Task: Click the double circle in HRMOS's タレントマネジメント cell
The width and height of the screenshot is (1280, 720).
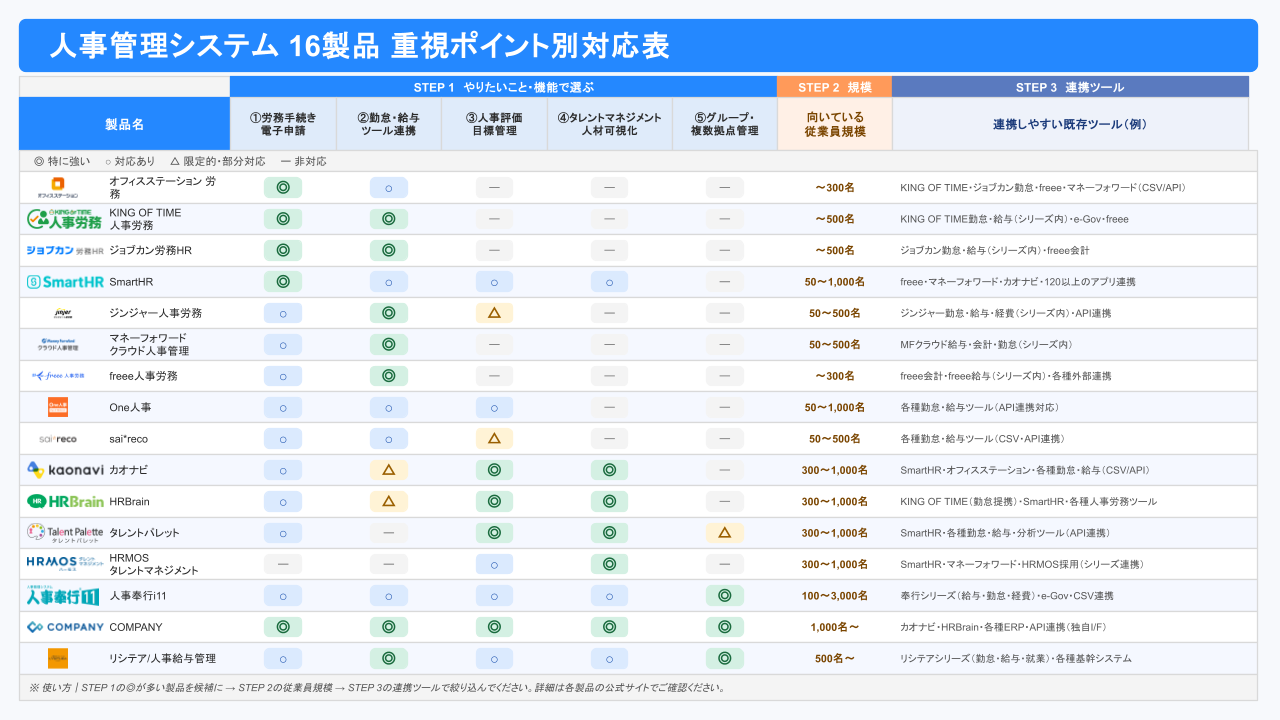Action: (x=609, y=564)
